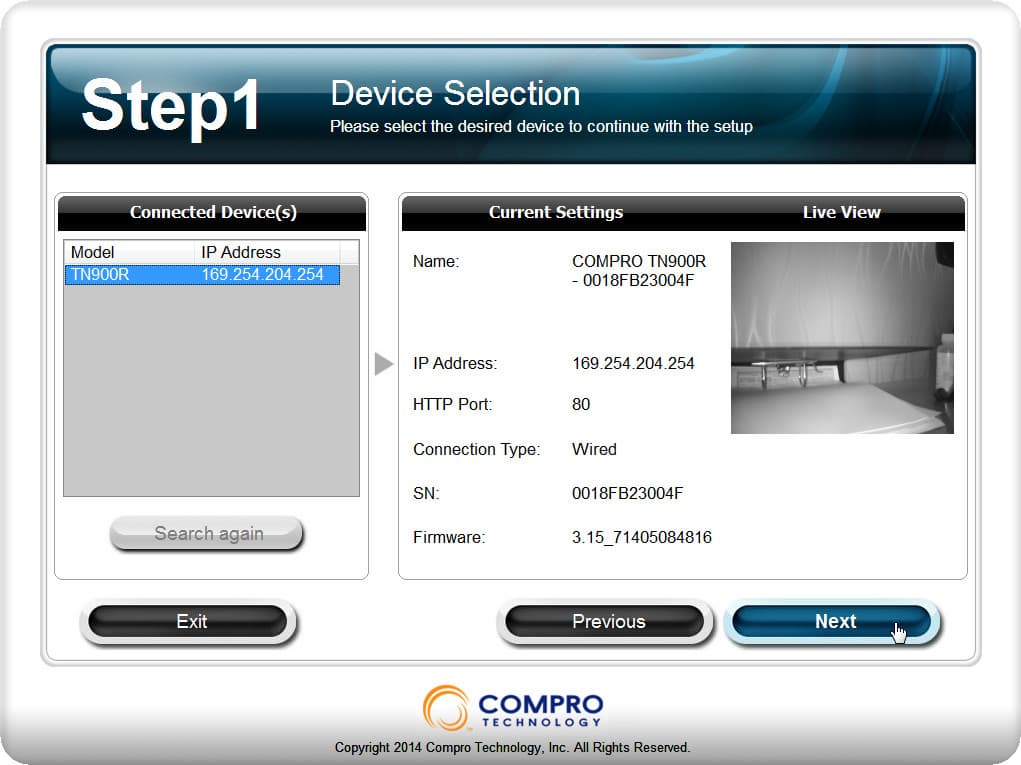Select the TN900R device row

point(203,275)
